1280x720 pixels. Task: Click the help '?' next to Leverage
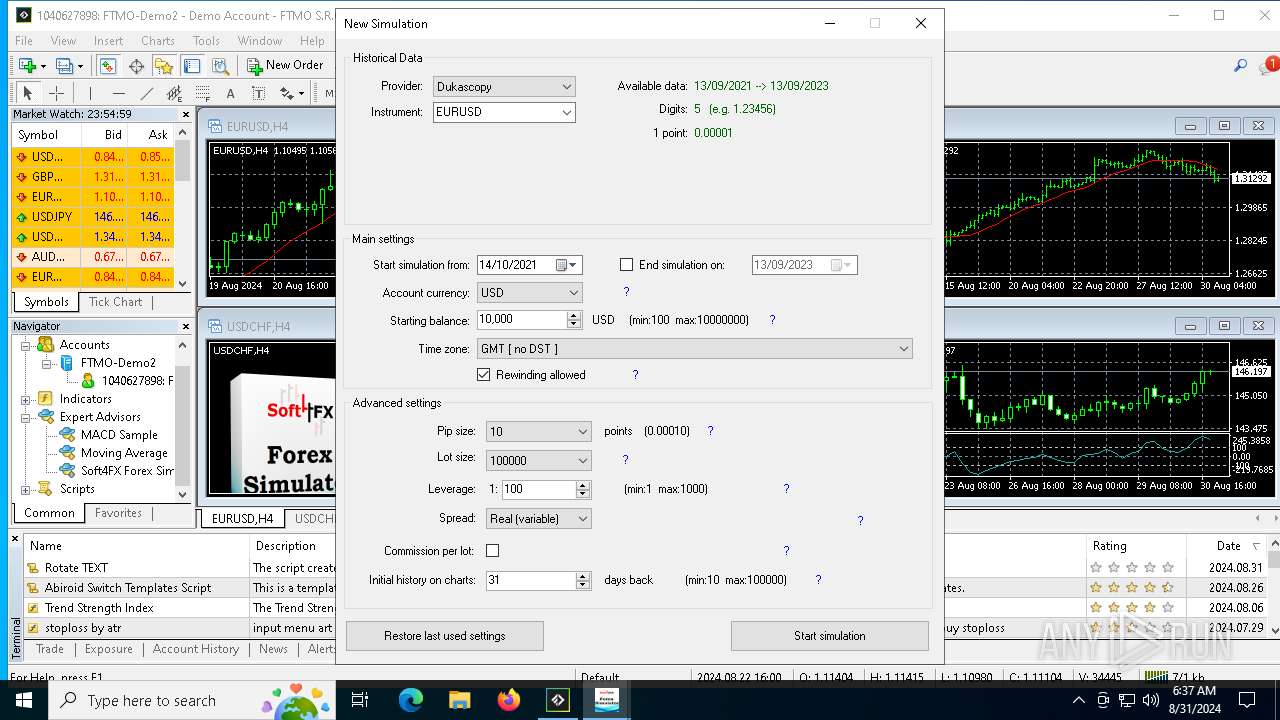(x=786, y=489)
